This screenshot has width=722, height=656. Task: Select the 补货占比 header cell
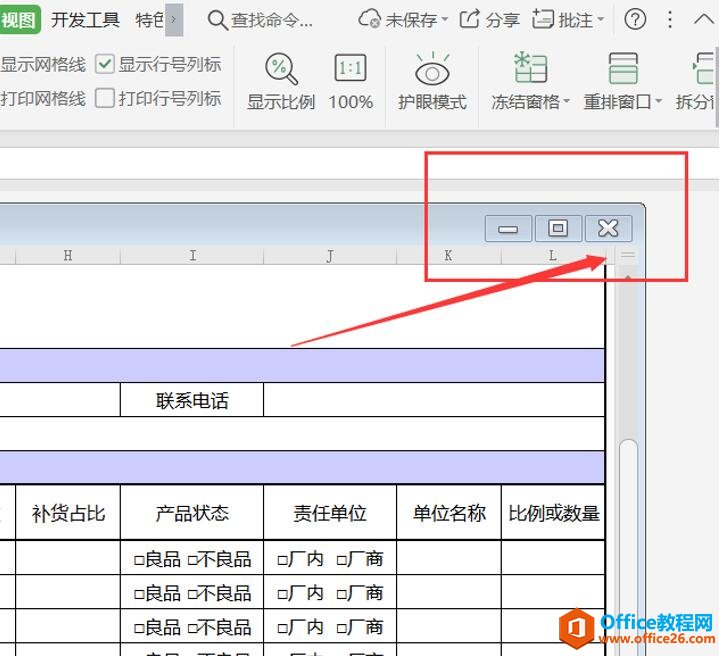pos(68,512)
